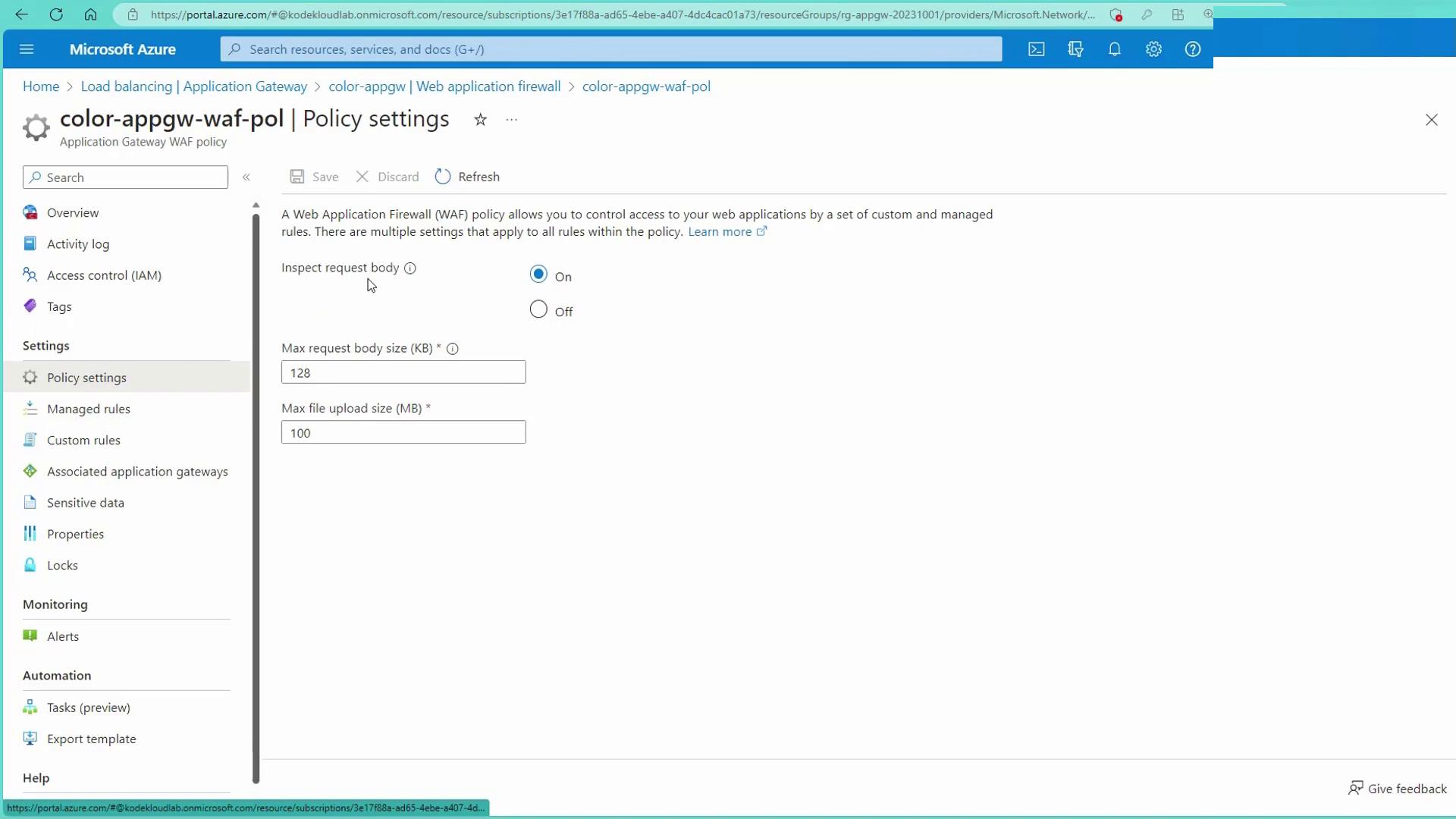The width and height of the screenshot is (1456, 819).
Task: Open Managed rules menu item
Action: (x=88, y=409)
